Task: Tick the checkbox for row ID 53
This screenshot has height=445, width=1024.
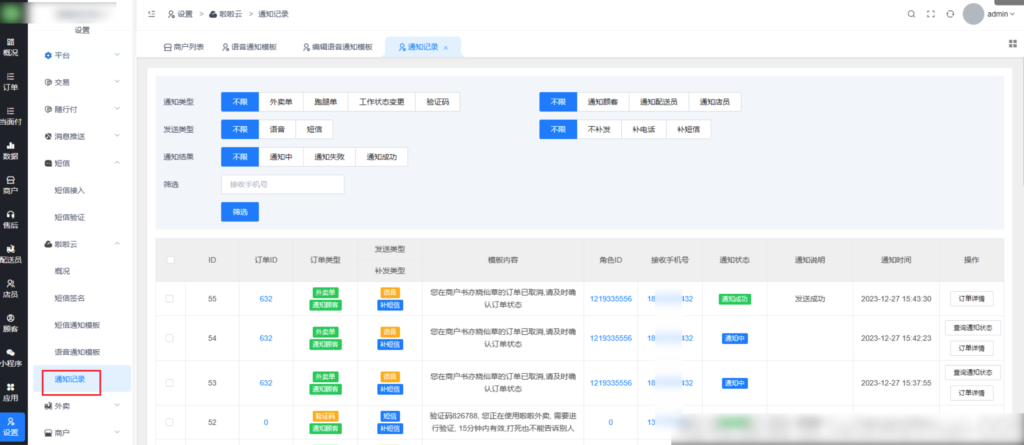Action: click(170, 383)
